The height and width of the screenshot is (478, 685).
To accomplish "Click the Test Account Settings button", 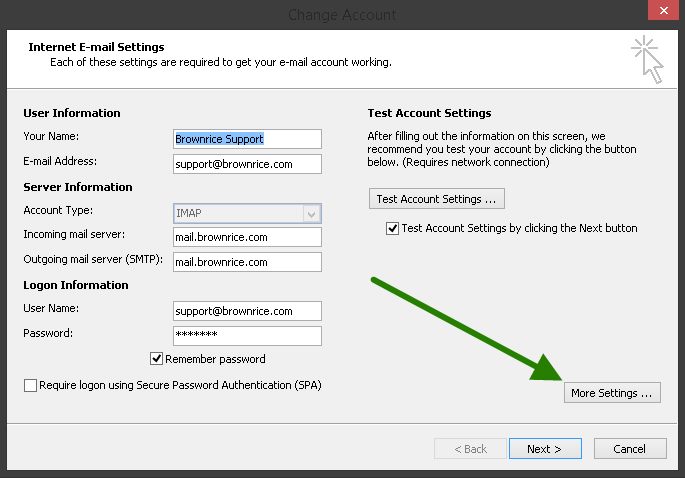I will (437, 199).
